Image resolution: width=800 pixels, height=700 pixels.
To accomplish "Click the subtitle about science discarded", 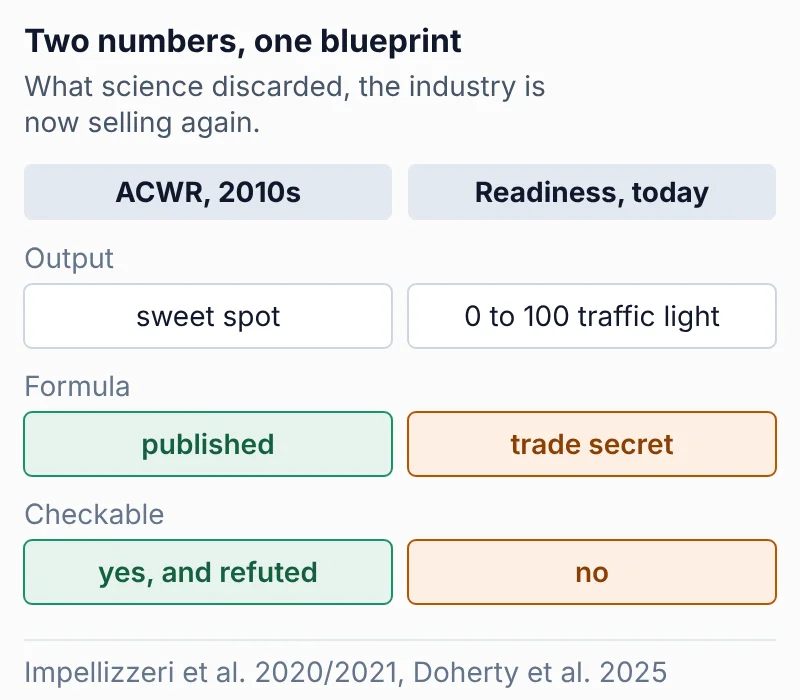I will point(285,105).
